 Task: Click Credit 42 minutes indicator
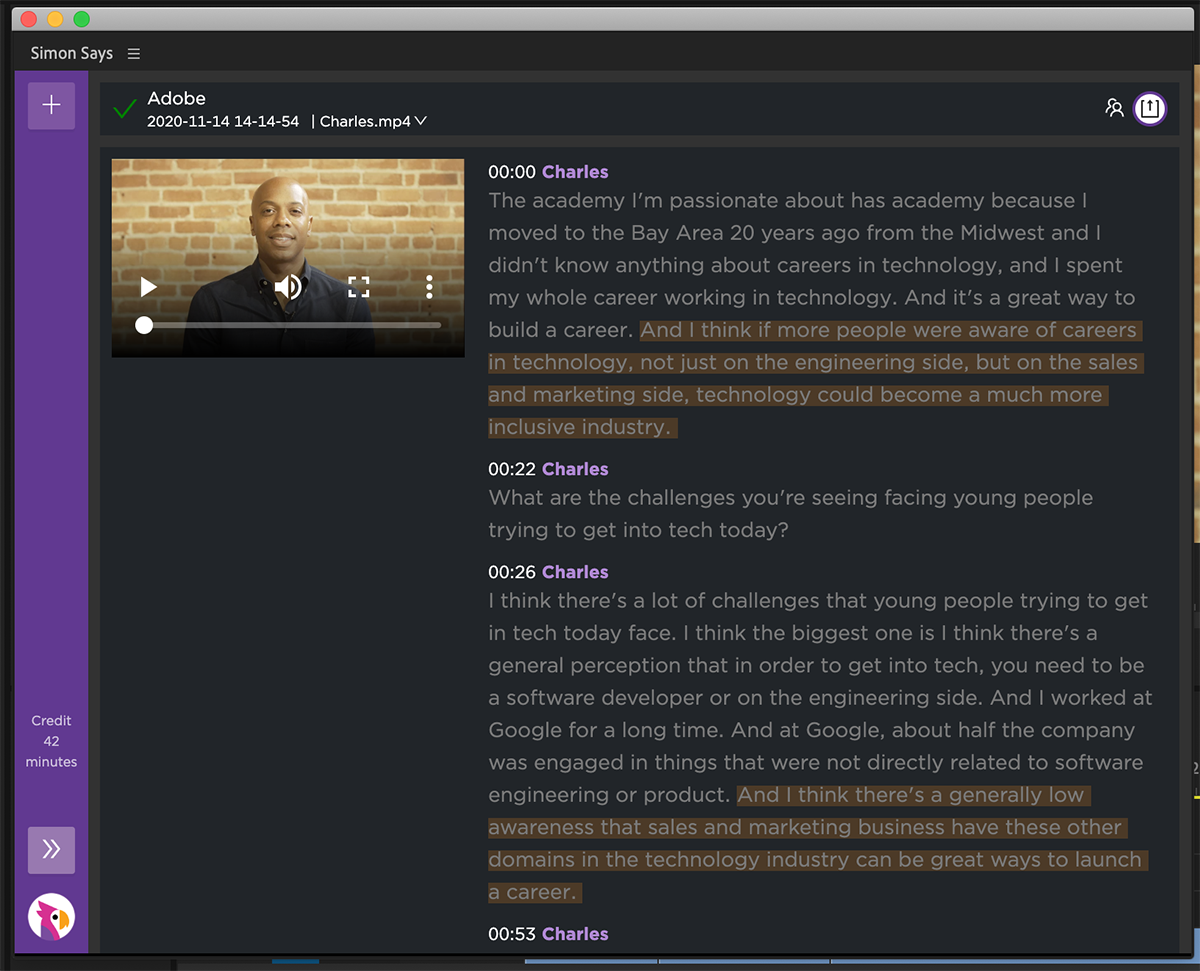click(x=51, y=741)
